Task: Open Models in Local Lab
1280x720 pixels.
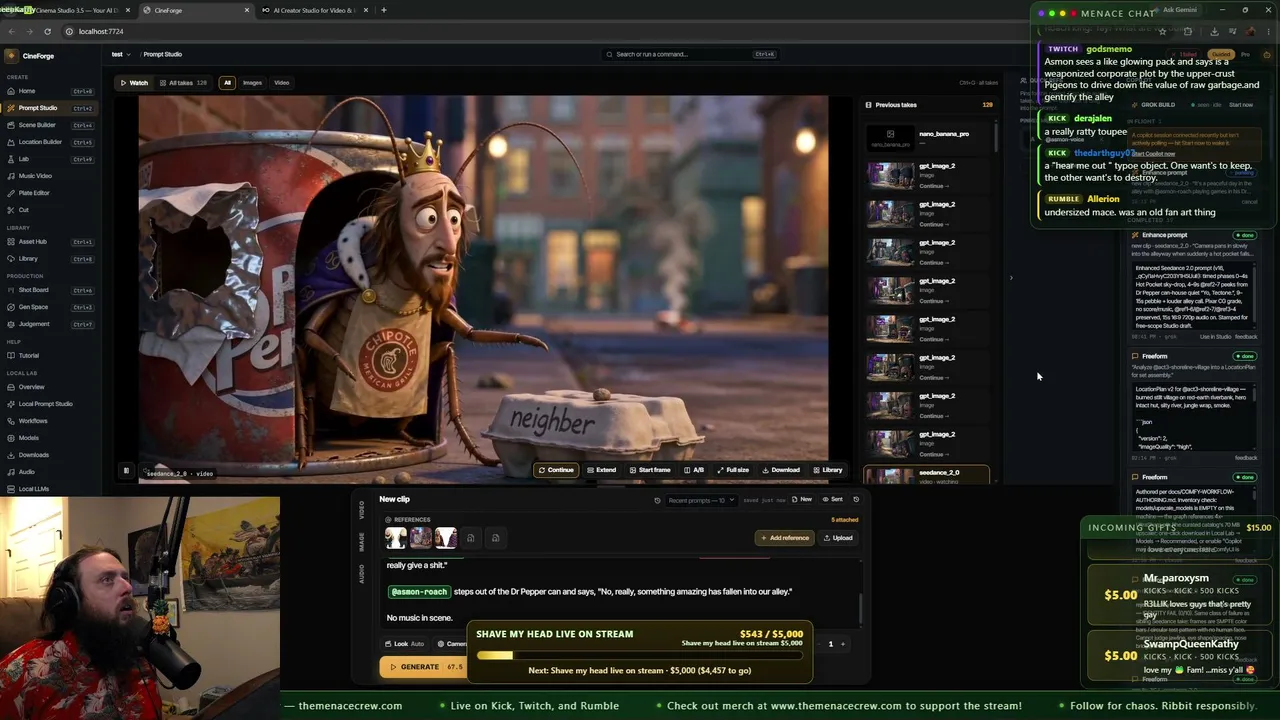Action: pyautogui.click(x=50, y=438)
